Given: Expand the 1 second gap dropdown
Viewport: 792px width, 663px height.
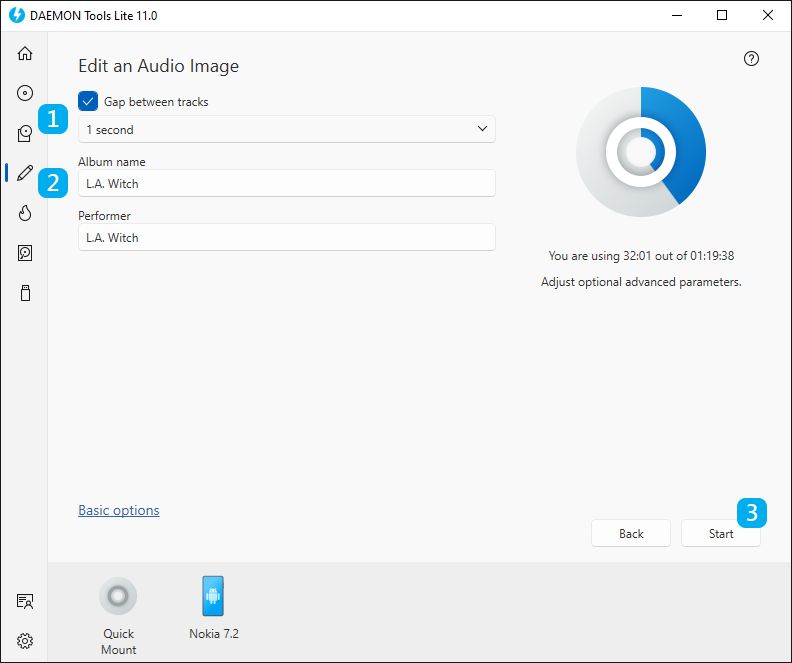Looking at the screenshot, I should [x=286, y=129].
